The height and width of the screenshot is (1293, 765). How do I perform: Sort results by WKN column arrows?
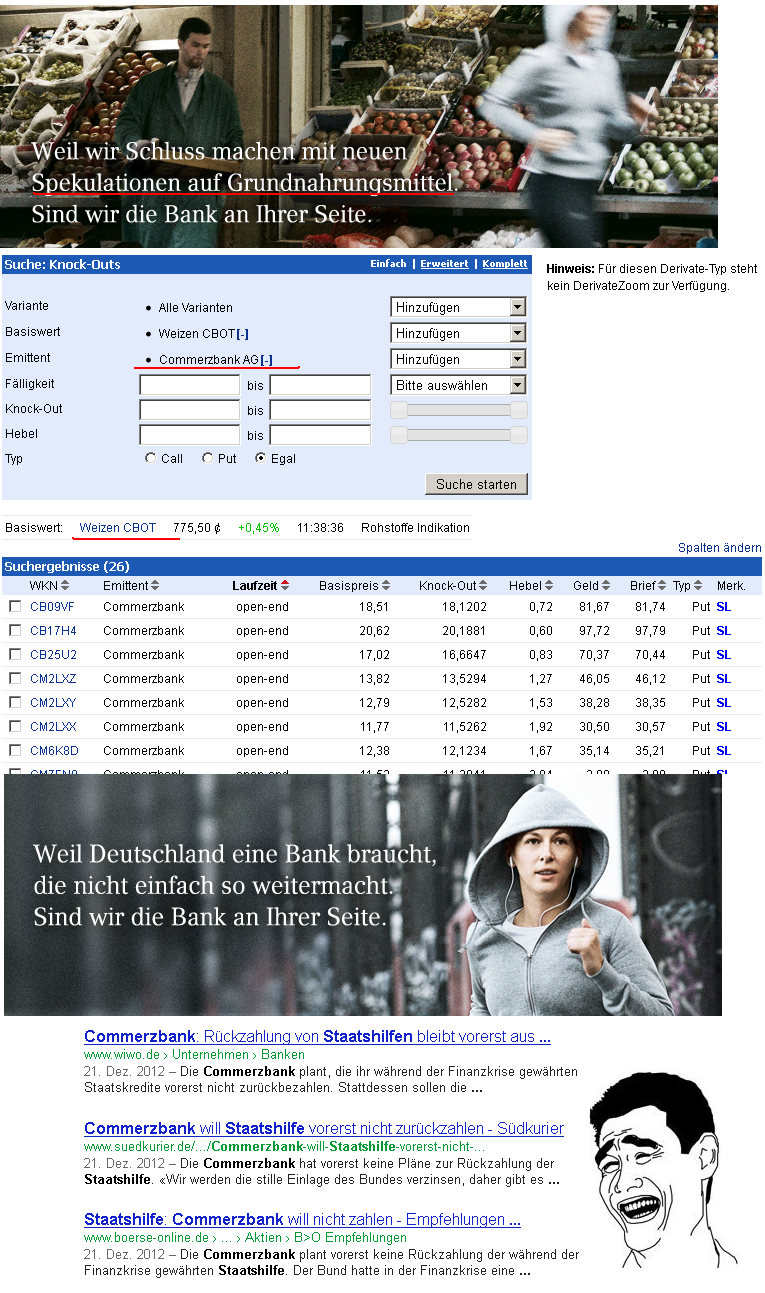pos(65,585)
